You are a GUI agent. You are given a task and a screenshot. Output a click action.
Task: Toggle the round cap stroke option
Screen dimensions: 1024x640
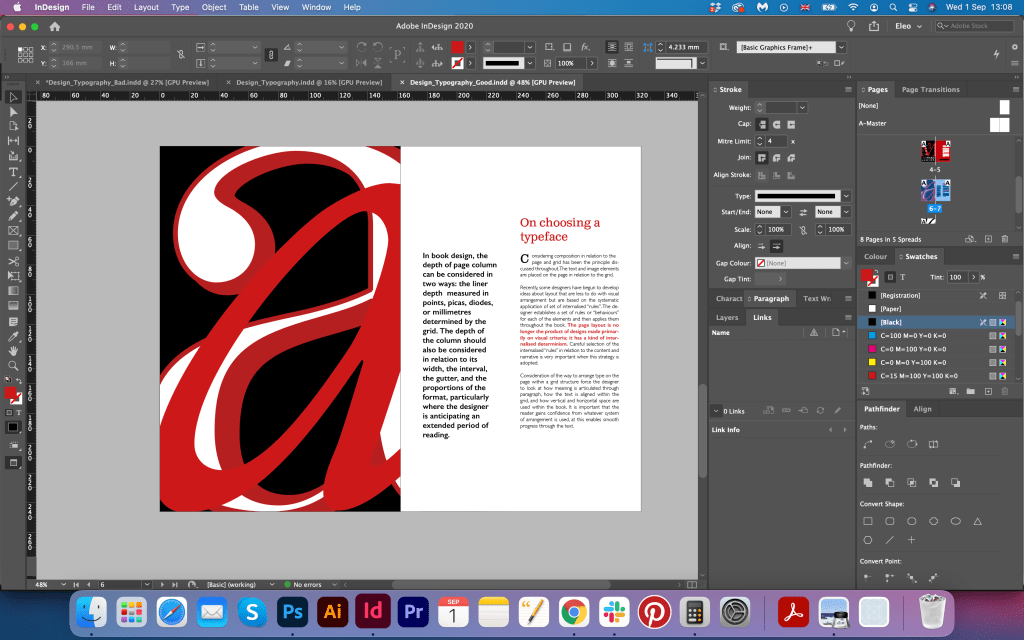tap(775, 124)
